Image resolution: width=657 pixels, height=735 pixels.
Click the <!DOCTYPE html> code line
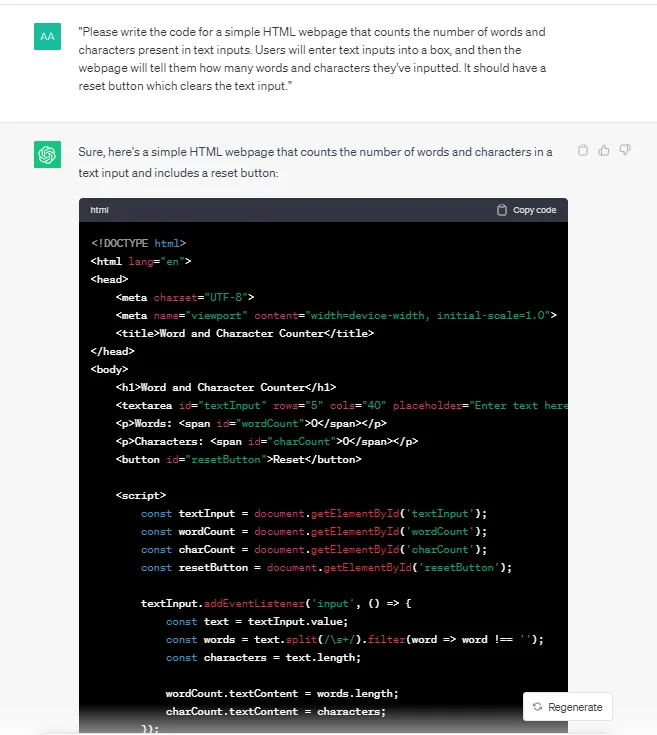(x=138, y=243)
